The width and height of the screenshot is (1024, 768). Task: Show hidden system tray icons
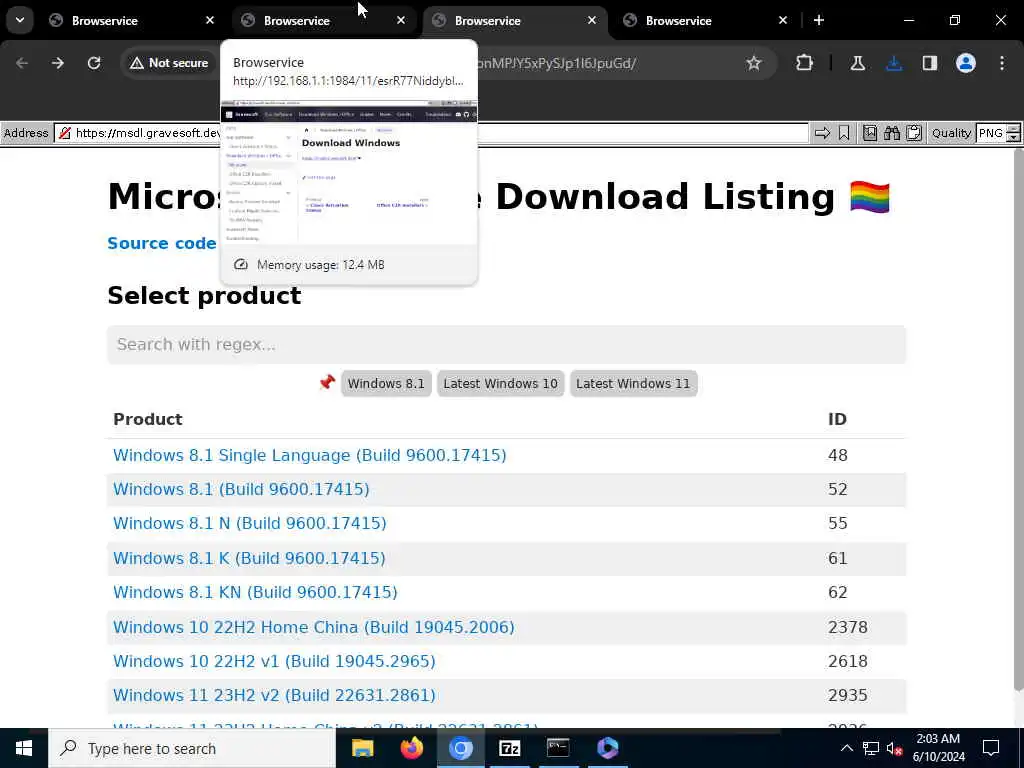coord(846,748)
